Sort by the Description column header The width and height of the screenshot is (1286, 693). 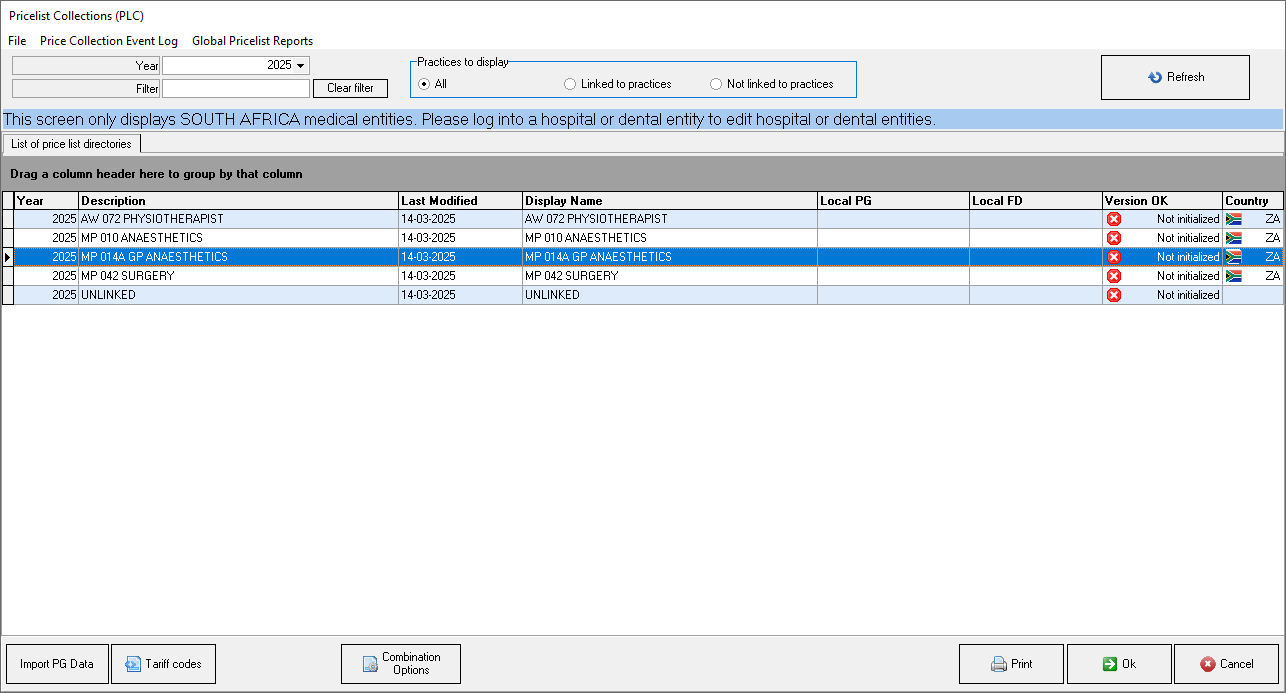pyautogui.click(x=238, y=201)
